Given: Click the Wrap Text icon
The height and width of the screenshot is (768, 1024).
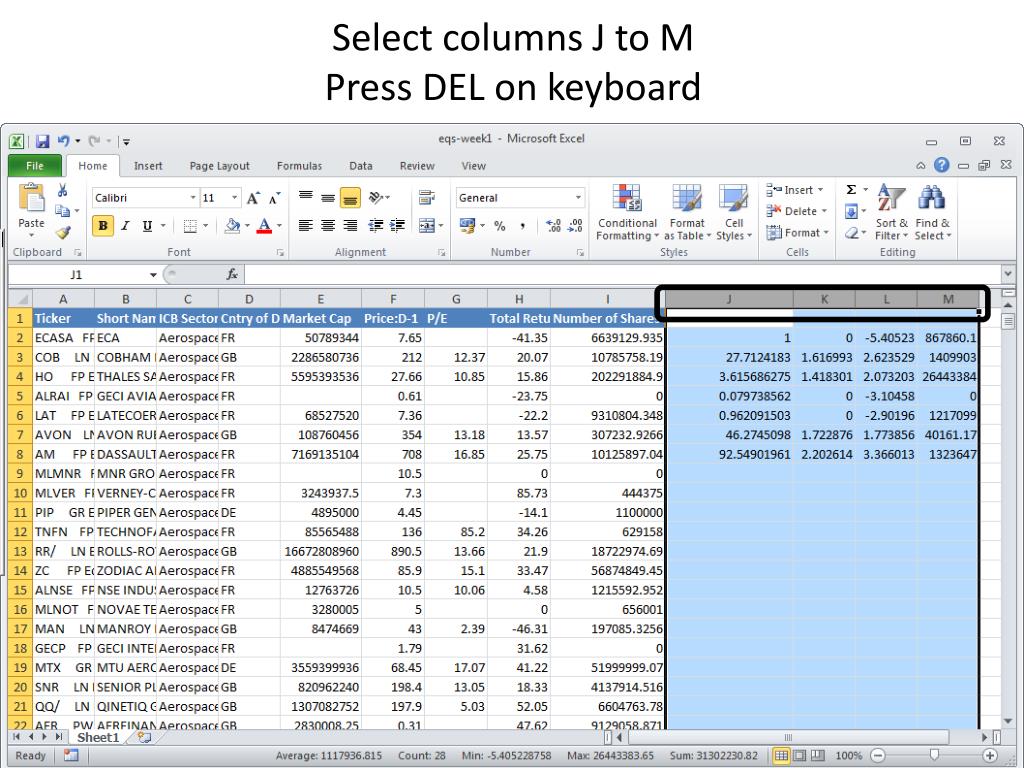Looking at the screenshot, I should pyautogui.click(x=426, y=197).
